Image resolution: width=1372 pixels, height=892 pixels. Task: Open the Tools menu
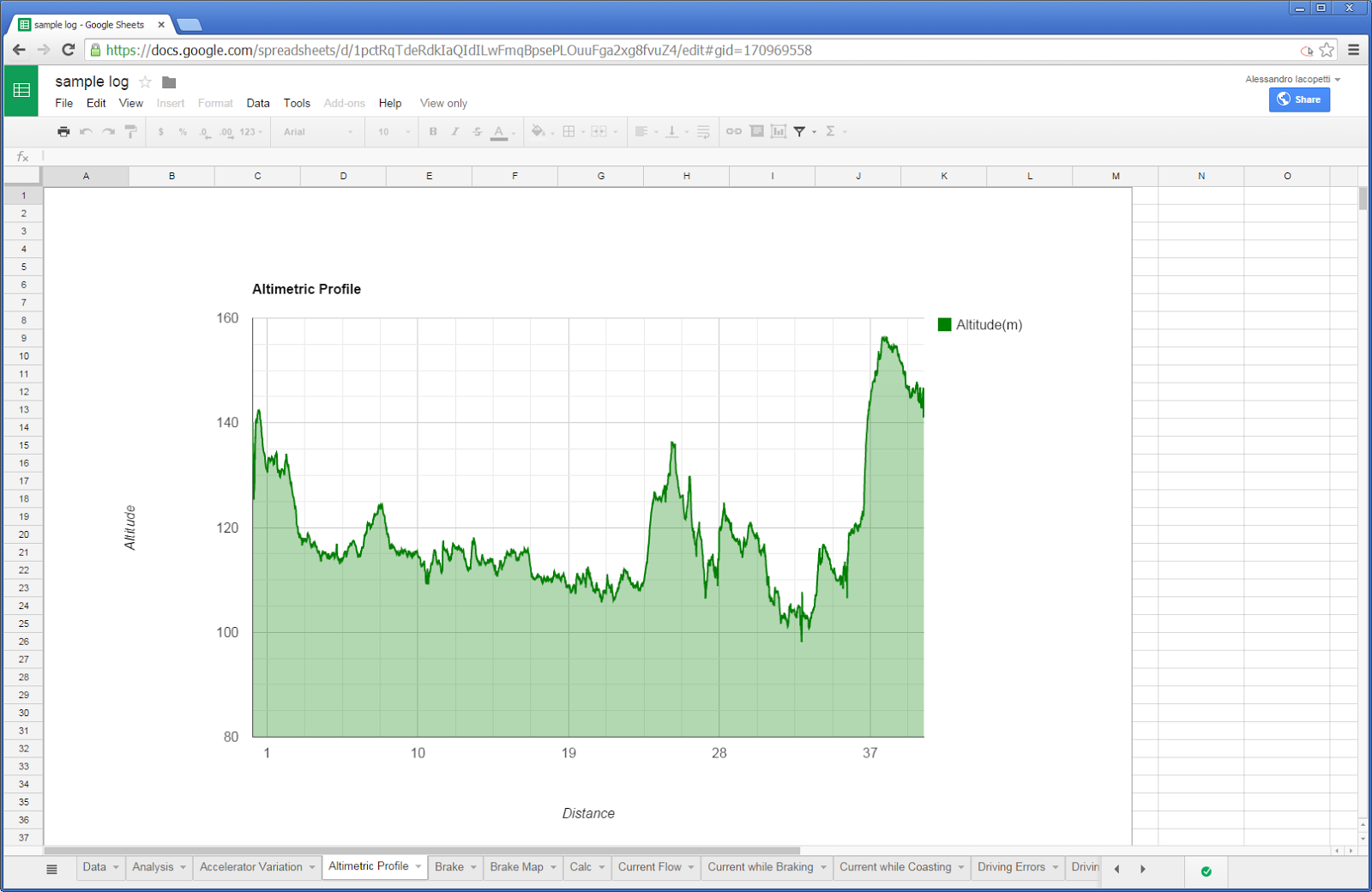[x=297, y=103]
